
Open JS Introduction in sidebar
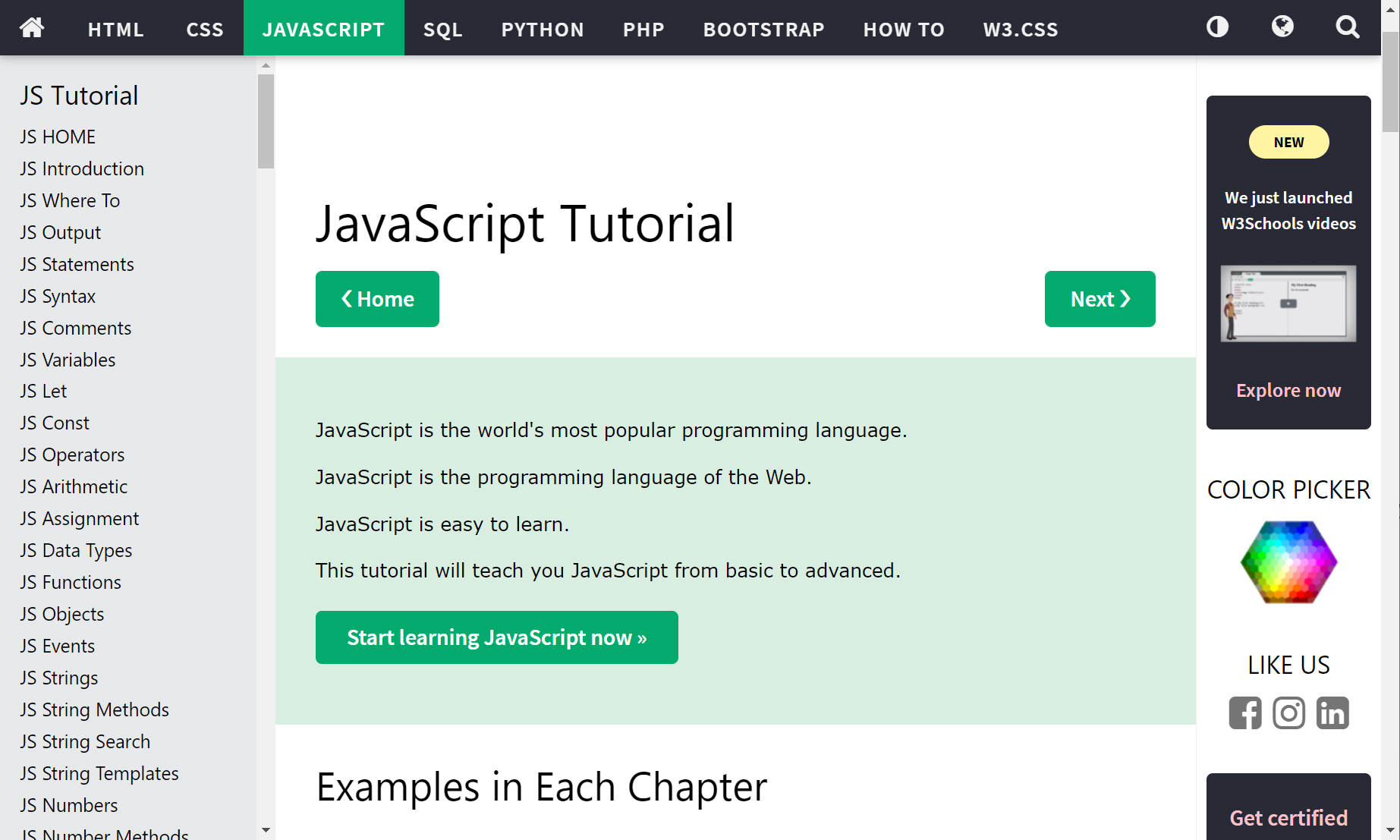point(82,168)
